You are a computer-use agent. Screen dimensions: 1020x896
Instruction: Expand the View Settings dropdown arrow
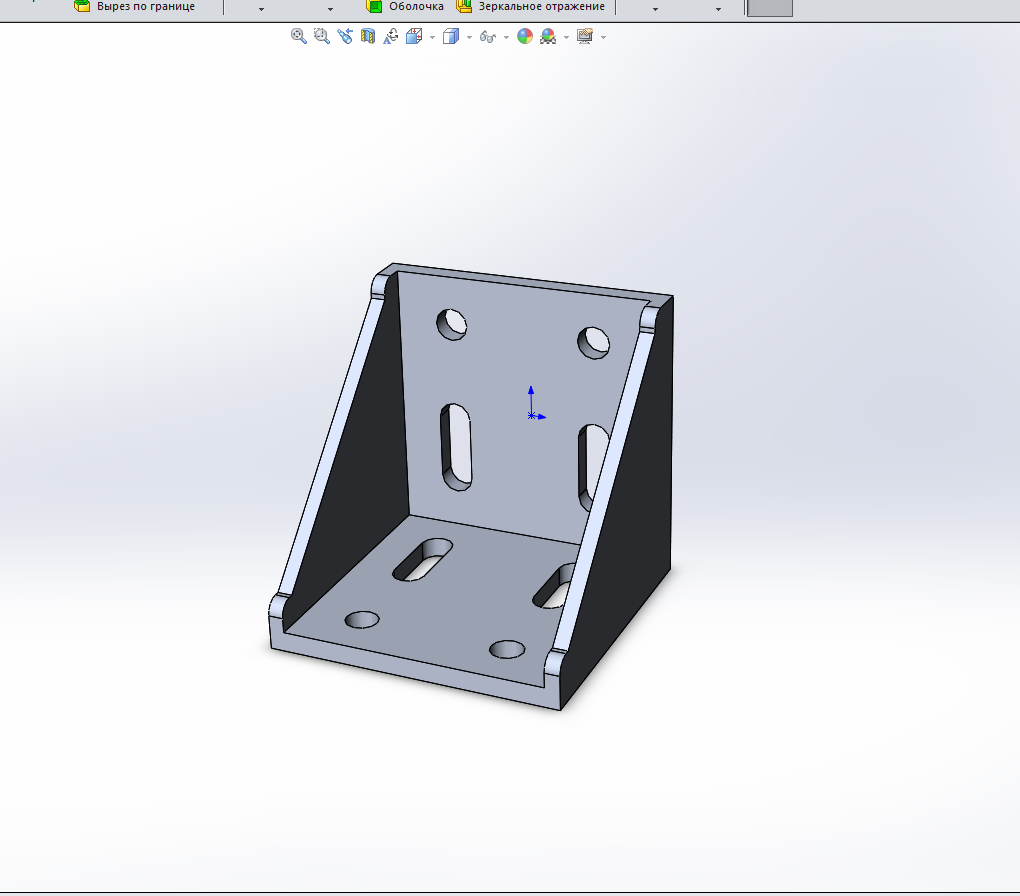(x=603, y=38)
